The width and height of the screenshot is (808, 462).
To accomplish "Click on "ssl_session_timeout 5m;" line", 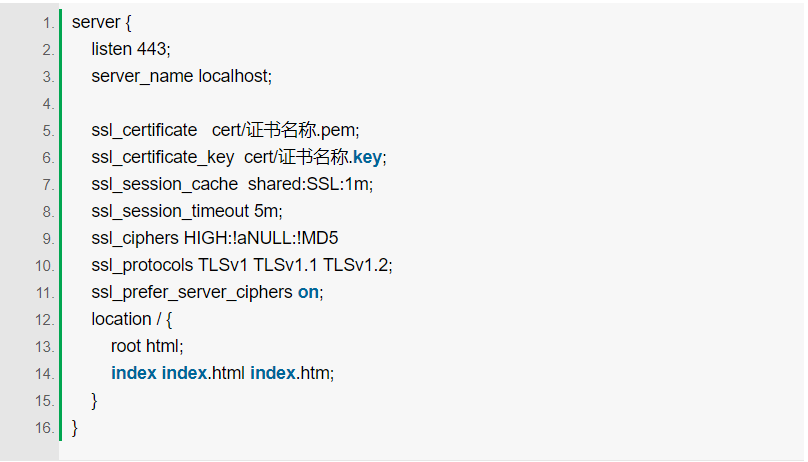I will [x=187, y=211].
